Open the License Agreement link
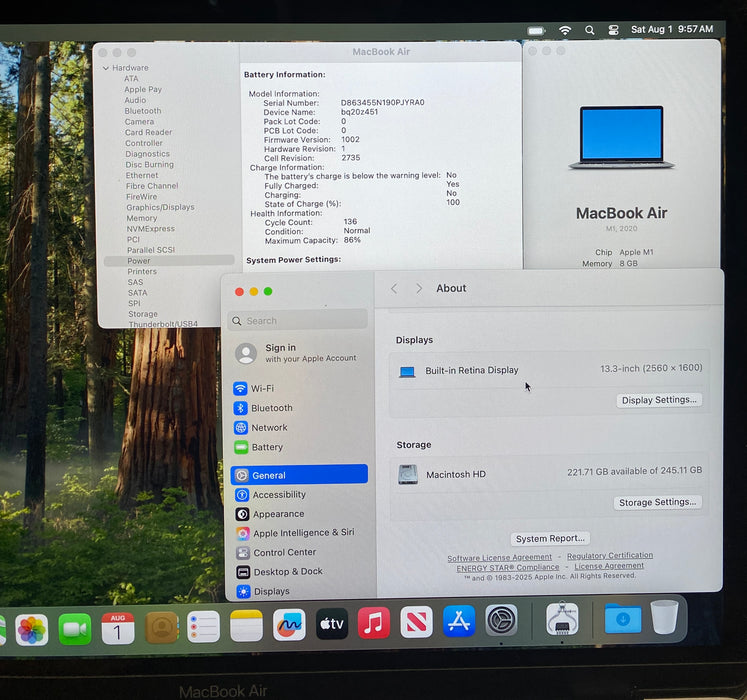The width and height of the screenshot is (747, 700). (609, 566)
